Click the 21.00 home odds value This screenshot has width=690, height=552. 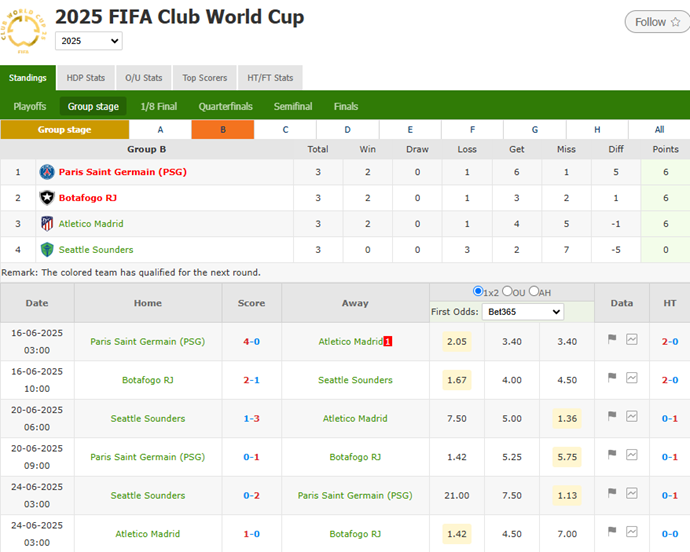click(x=457, y=496)
